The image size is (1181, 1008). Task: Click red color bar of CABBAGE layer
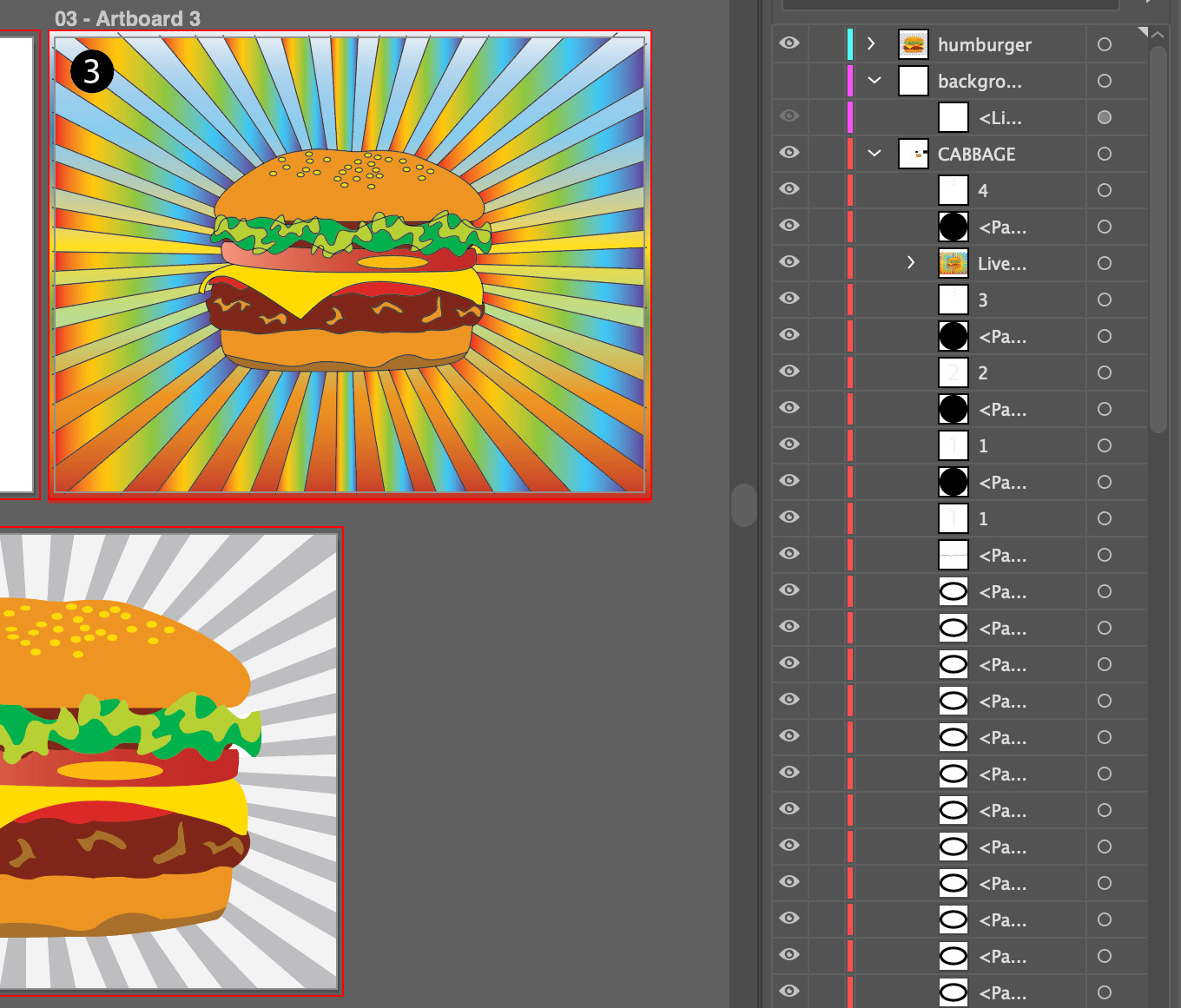(849, 154)
